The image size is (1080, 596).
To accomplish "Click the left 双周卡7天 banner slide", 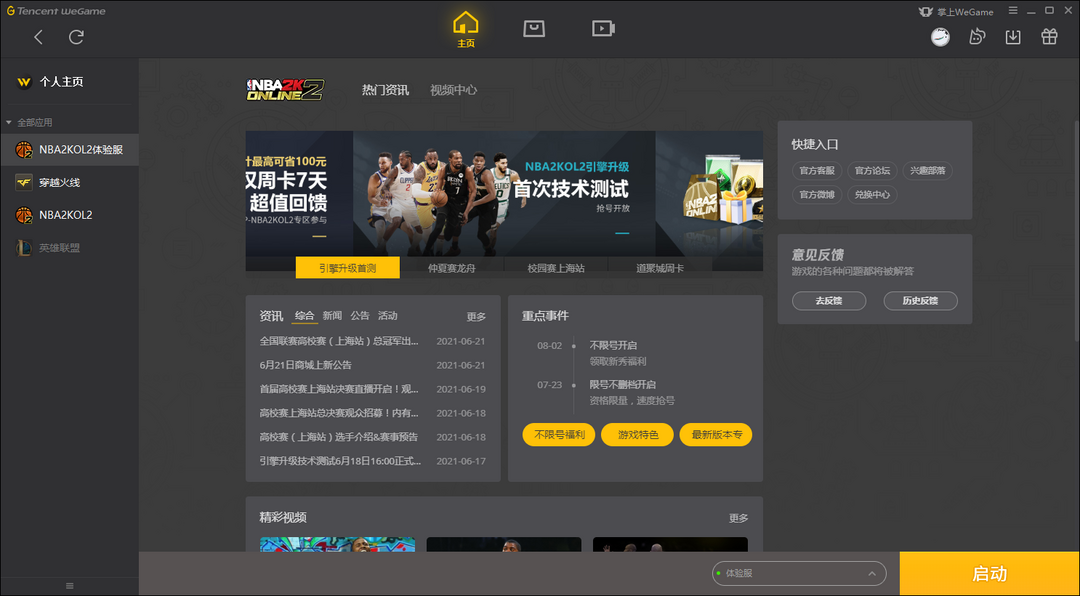I will [x=299, y=194].
